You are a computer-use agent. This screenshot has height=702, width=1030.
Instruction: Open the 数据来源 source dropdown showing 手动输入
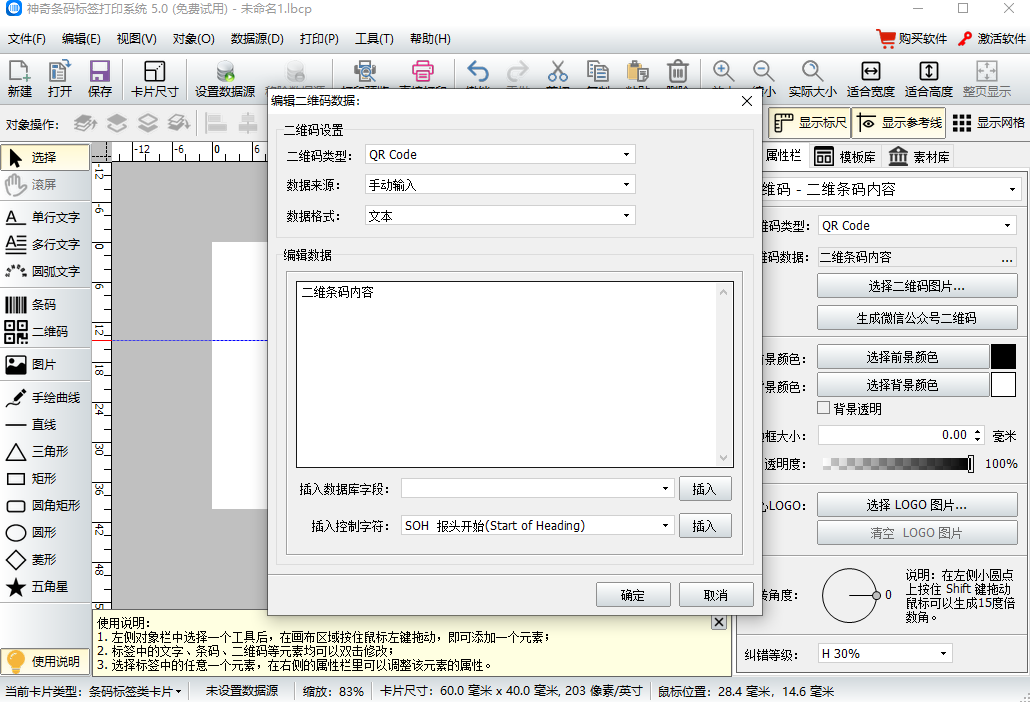click(x=628, y=184)
